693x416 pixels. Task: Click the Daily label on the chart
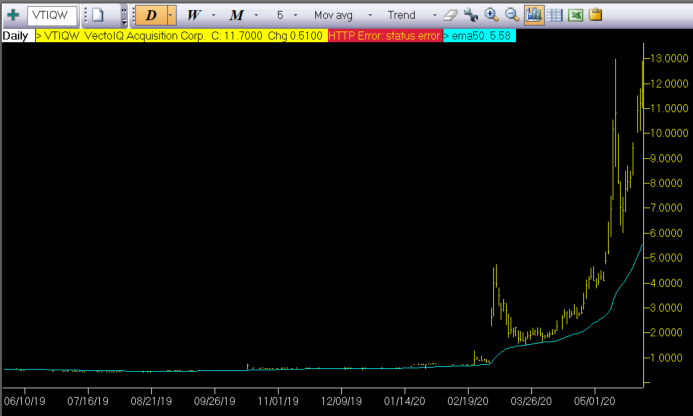click(x=15, y=36)
